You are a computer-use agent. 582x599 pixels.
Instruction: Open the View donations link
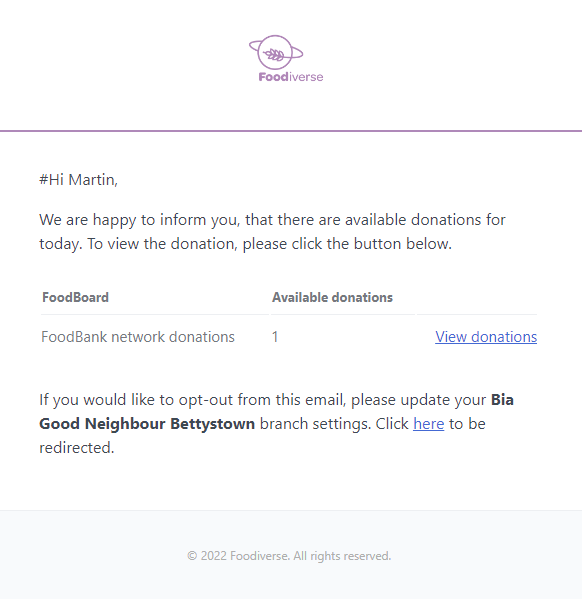click(486, 337)
